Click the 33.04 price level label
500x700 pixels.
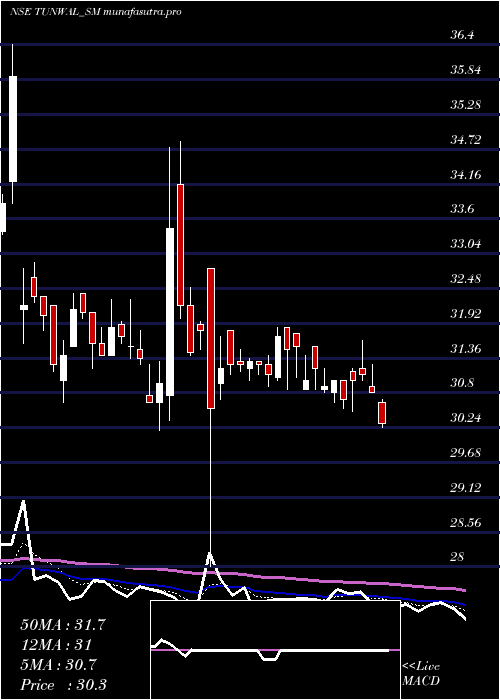click(466, 244)
